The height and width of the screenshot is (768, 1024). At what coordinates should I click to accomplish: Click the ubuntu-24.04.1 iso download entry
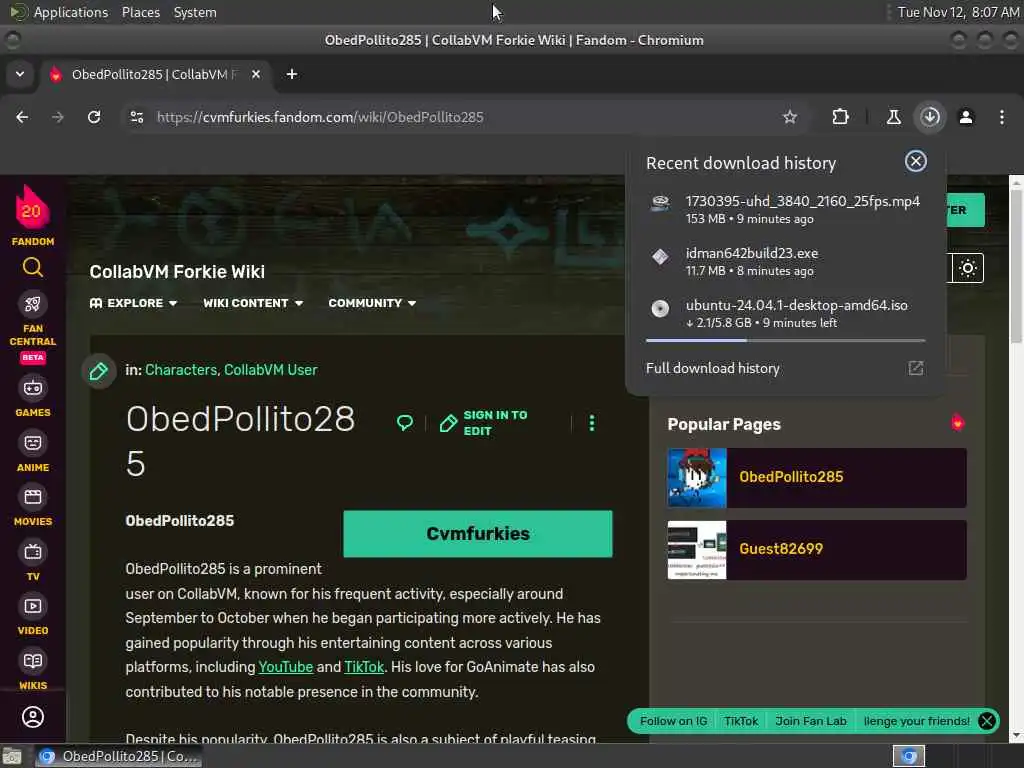(x=786, y=313)
